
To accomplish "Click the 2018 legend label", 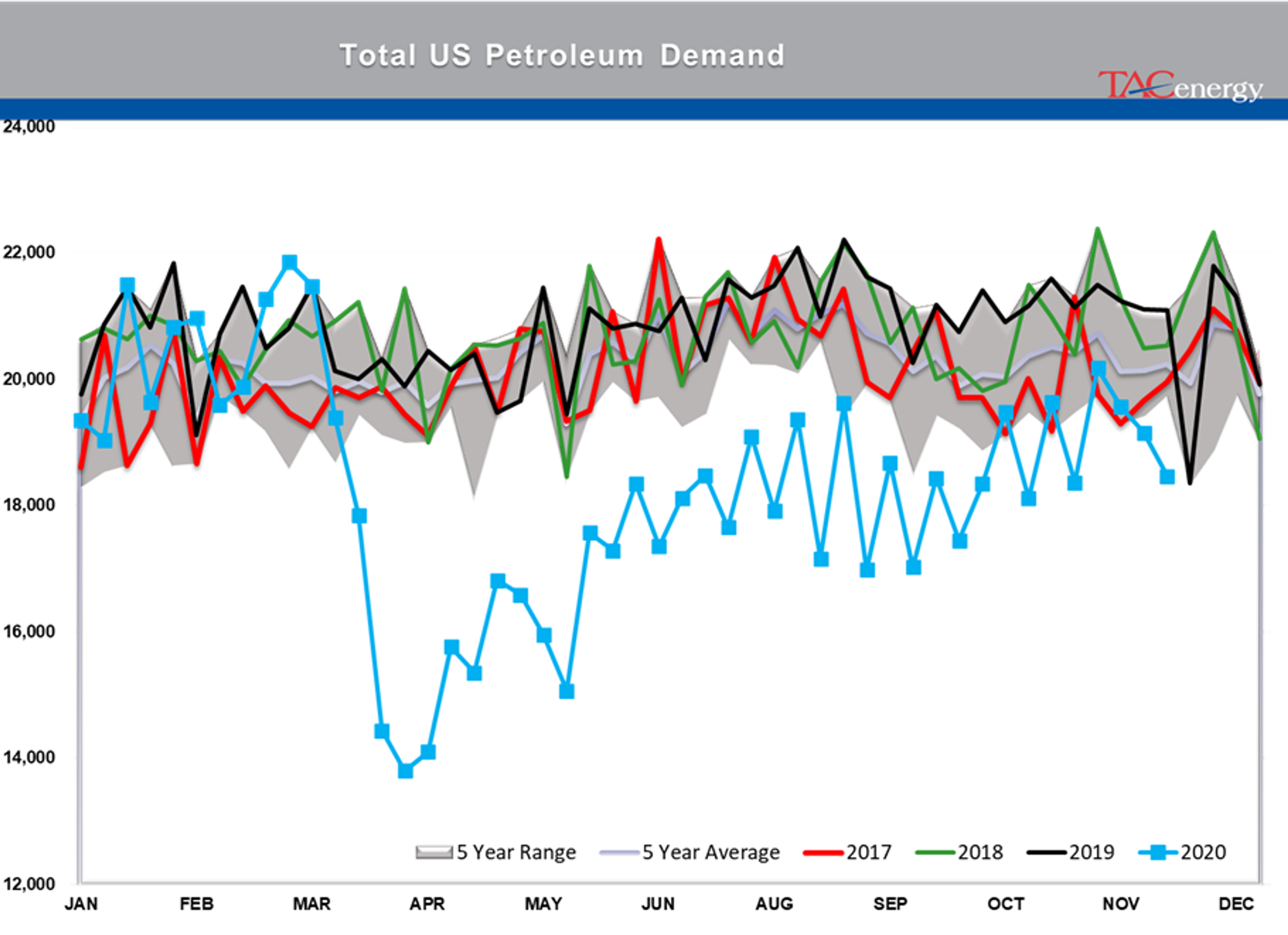I will point(981,852).
